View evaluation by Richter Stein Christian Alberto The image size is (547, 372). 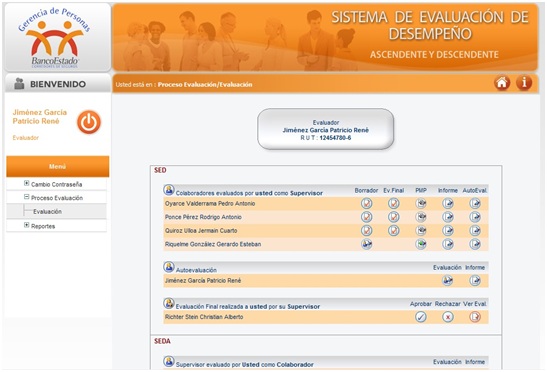pyautogui.click(x=475, y=317)
